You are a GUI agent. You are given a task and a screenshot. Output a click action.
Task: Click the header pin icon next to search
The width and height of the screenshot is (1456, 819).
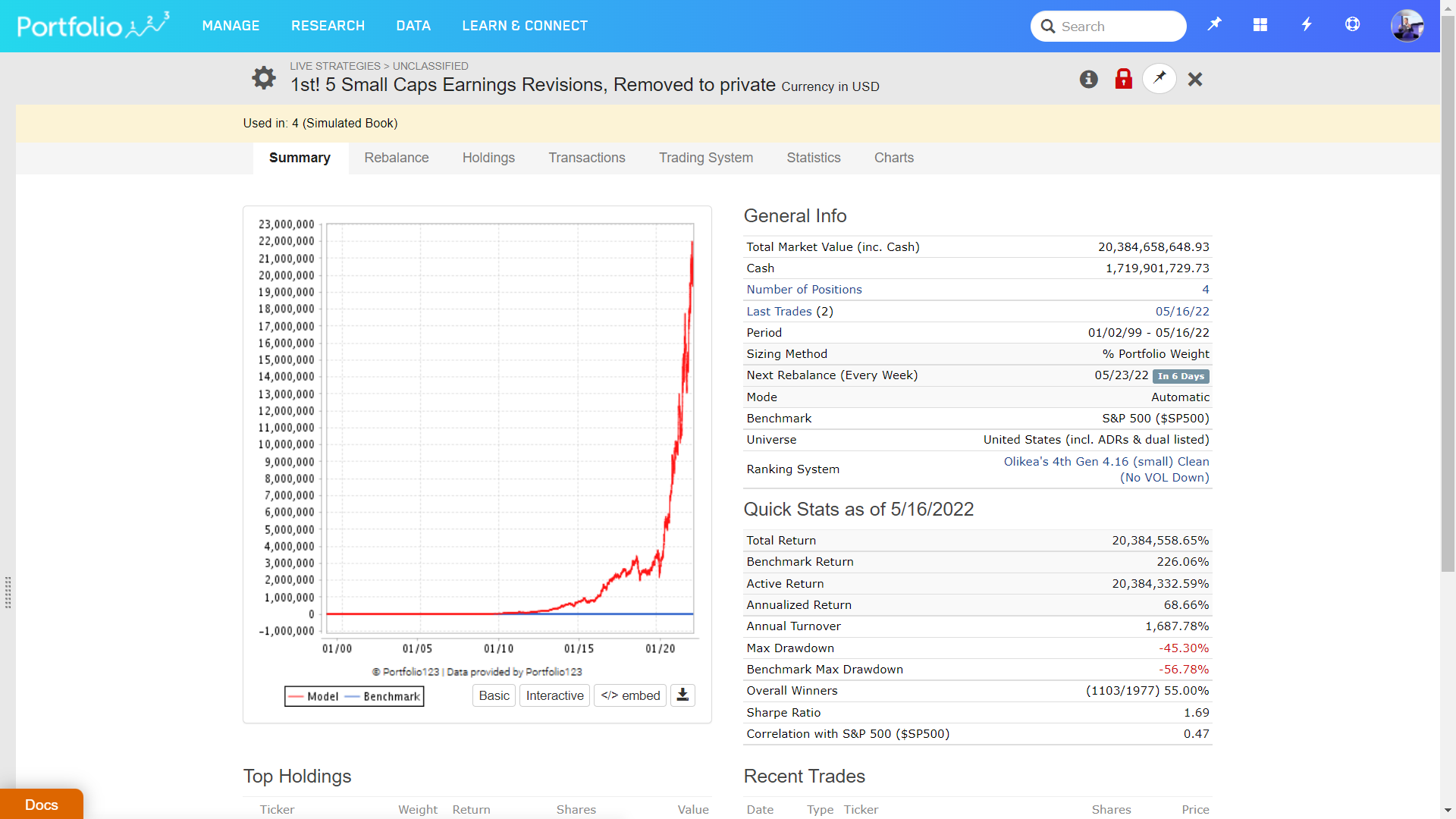1214,25
